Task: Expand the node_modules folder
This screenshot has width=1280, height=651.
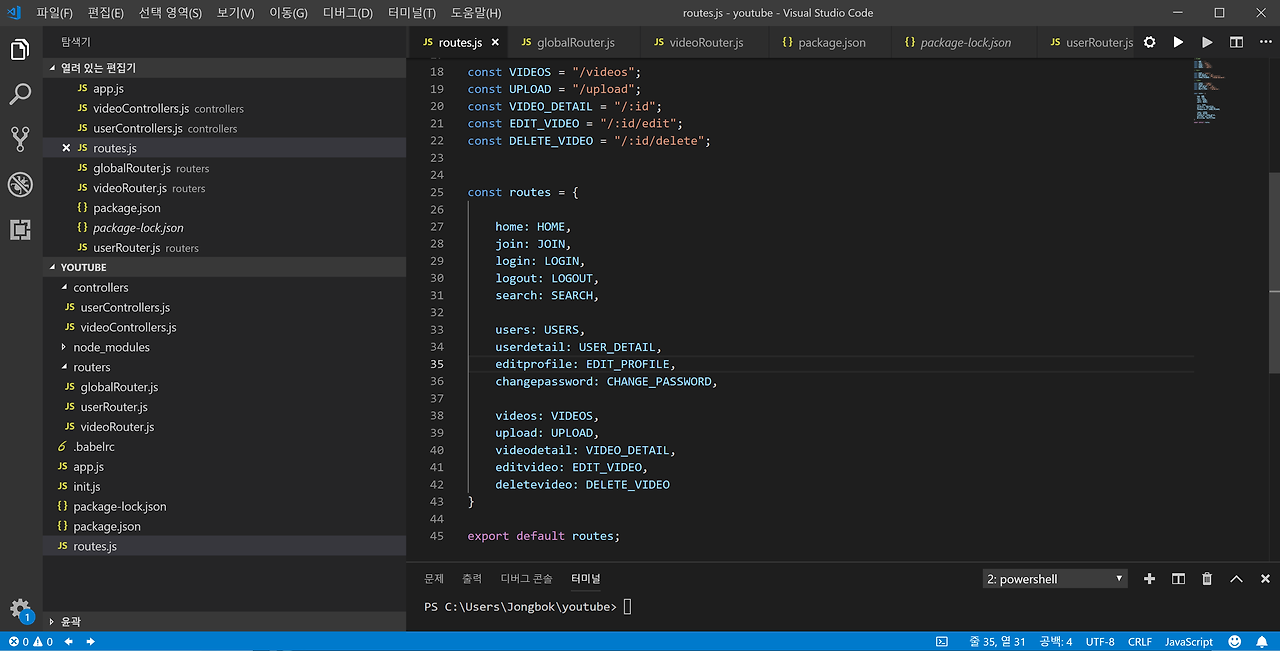Action: coord(110,347)
